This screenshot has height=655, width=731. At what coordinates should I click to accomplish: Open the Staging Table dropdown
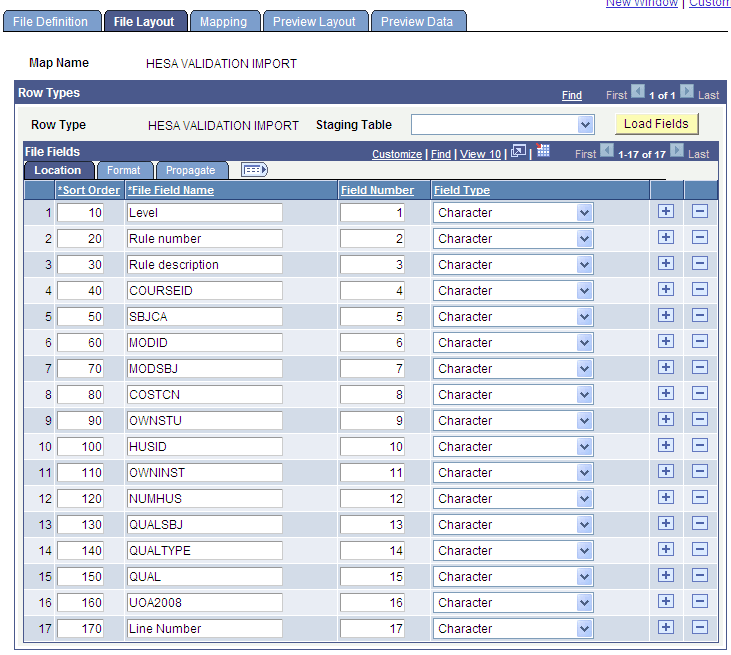point(585,125)
